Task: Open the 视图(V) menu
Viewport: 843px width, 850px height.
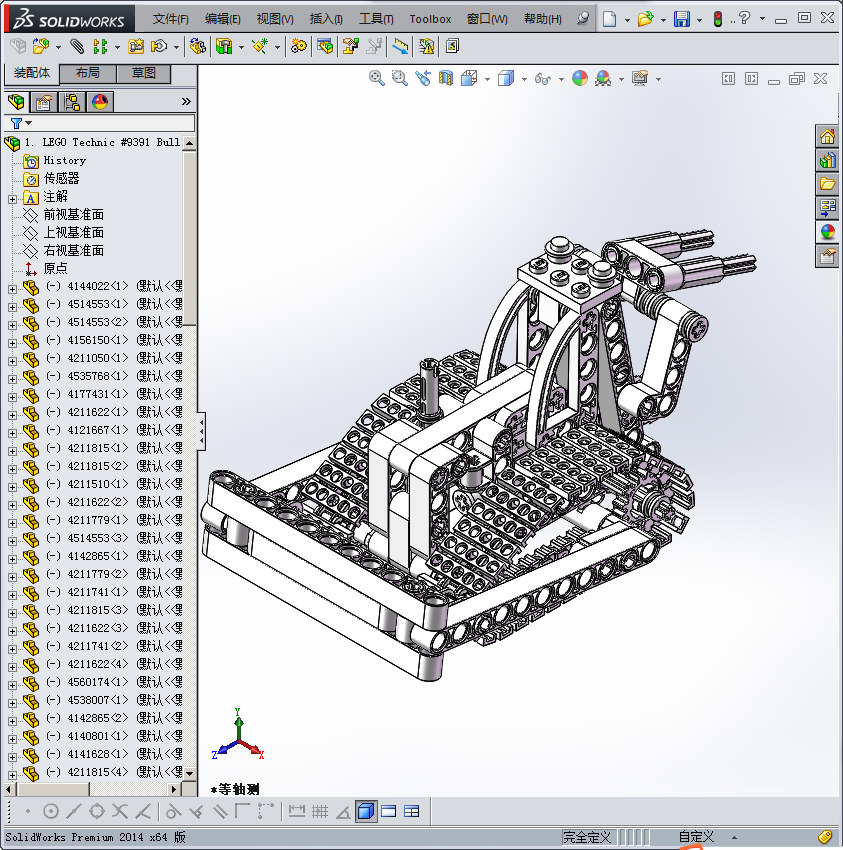Action: 275,19
